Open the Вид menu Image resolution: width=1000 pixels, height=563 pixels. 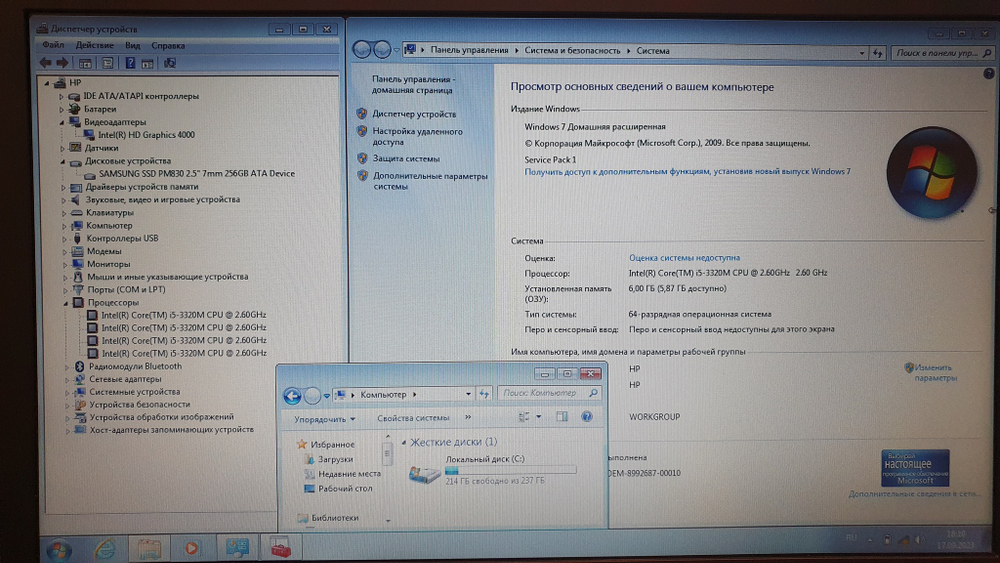coord(133,45)
